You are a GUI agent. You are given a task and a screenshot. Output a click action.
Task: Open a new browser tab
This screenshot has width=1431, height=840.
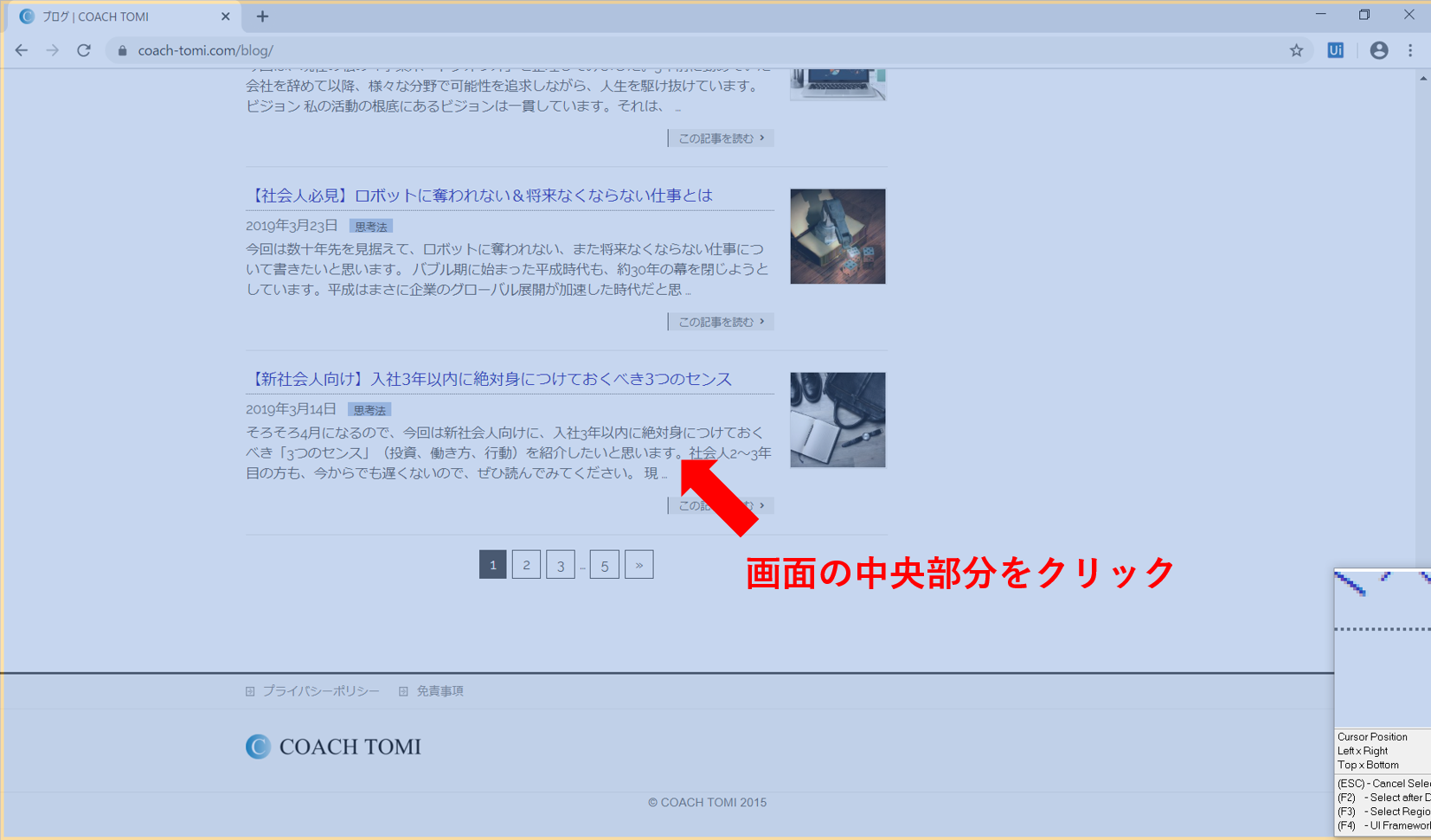262,16
